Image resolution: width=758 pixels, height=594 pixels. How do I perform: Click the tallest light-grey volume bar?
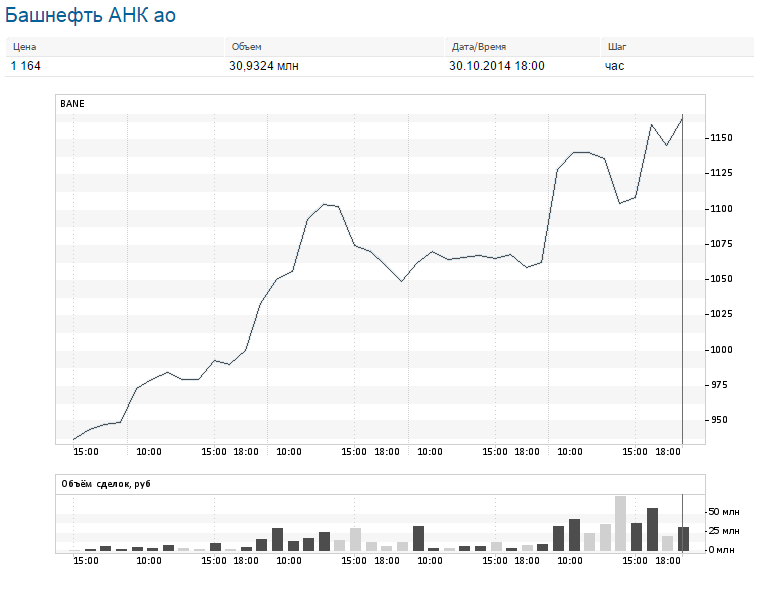coord(620,523)
